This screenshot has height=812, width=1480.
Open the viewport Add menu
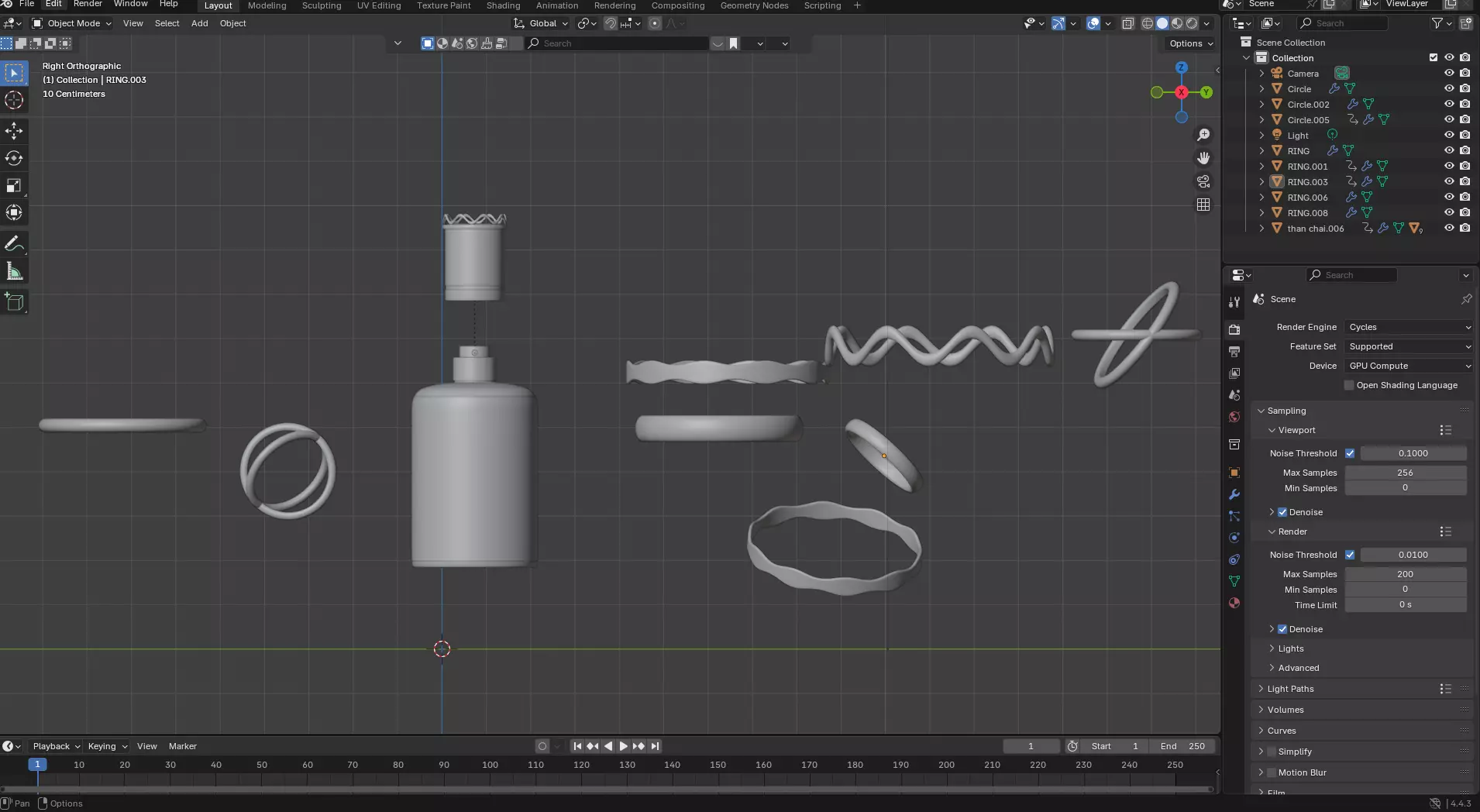point(199,23)
